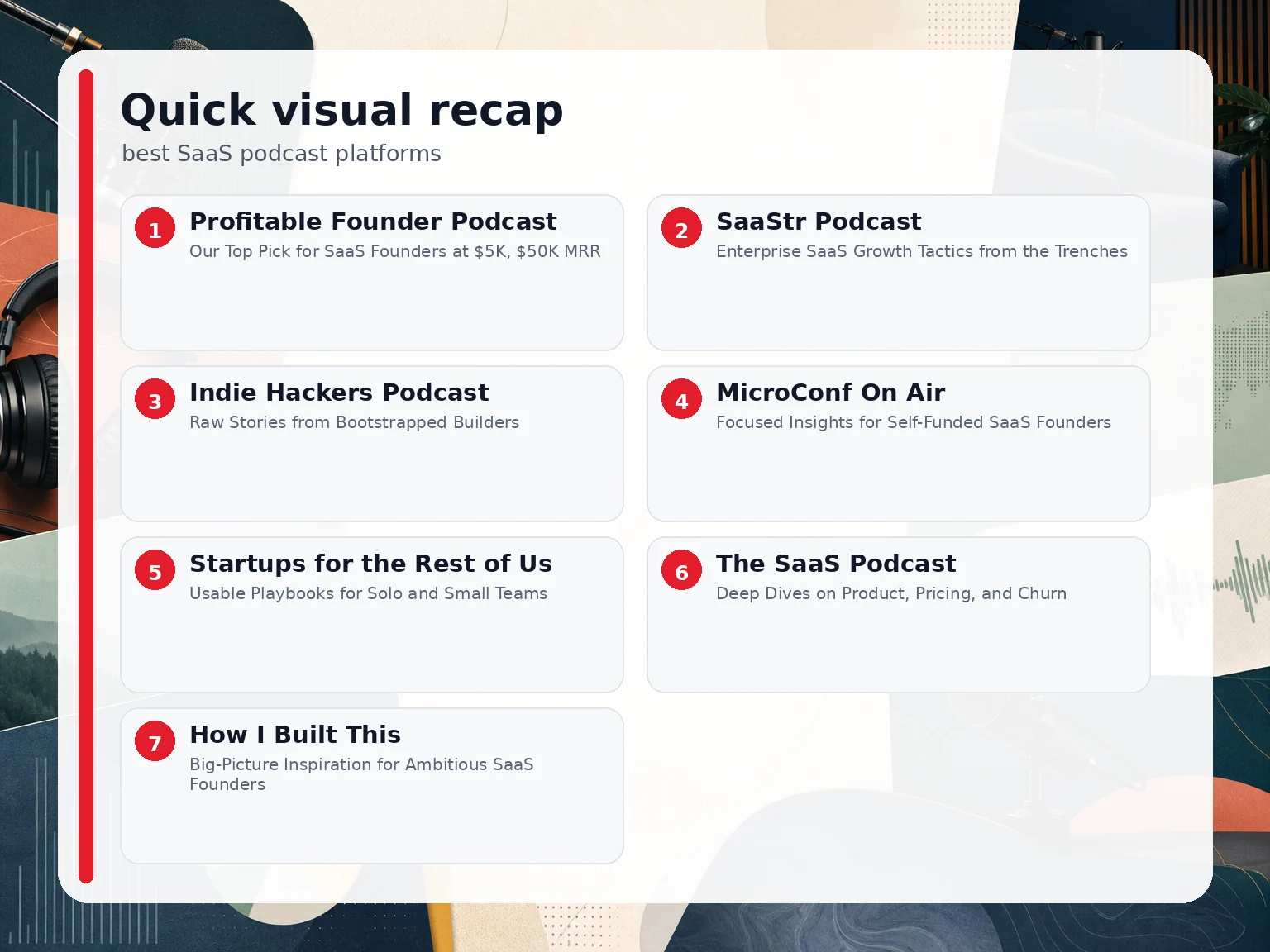Click 'Deep Dives on Product, Pricing, and Churn'
The height and width of the screenshot is (952, 1270).
(x=891, y=593)
